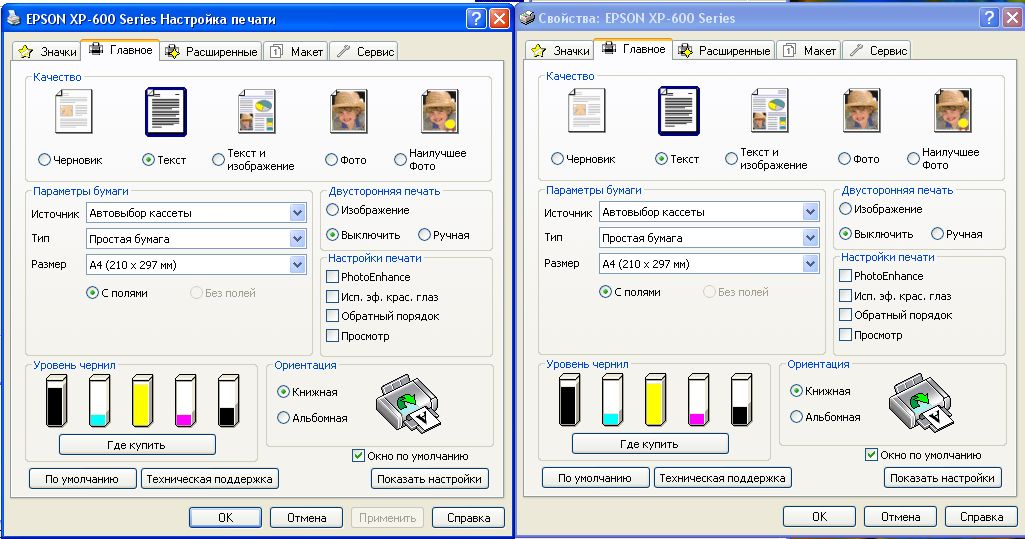
Task: Open Тип paper dropdown in Настройка печати window
Action: (x=196, y=238)
